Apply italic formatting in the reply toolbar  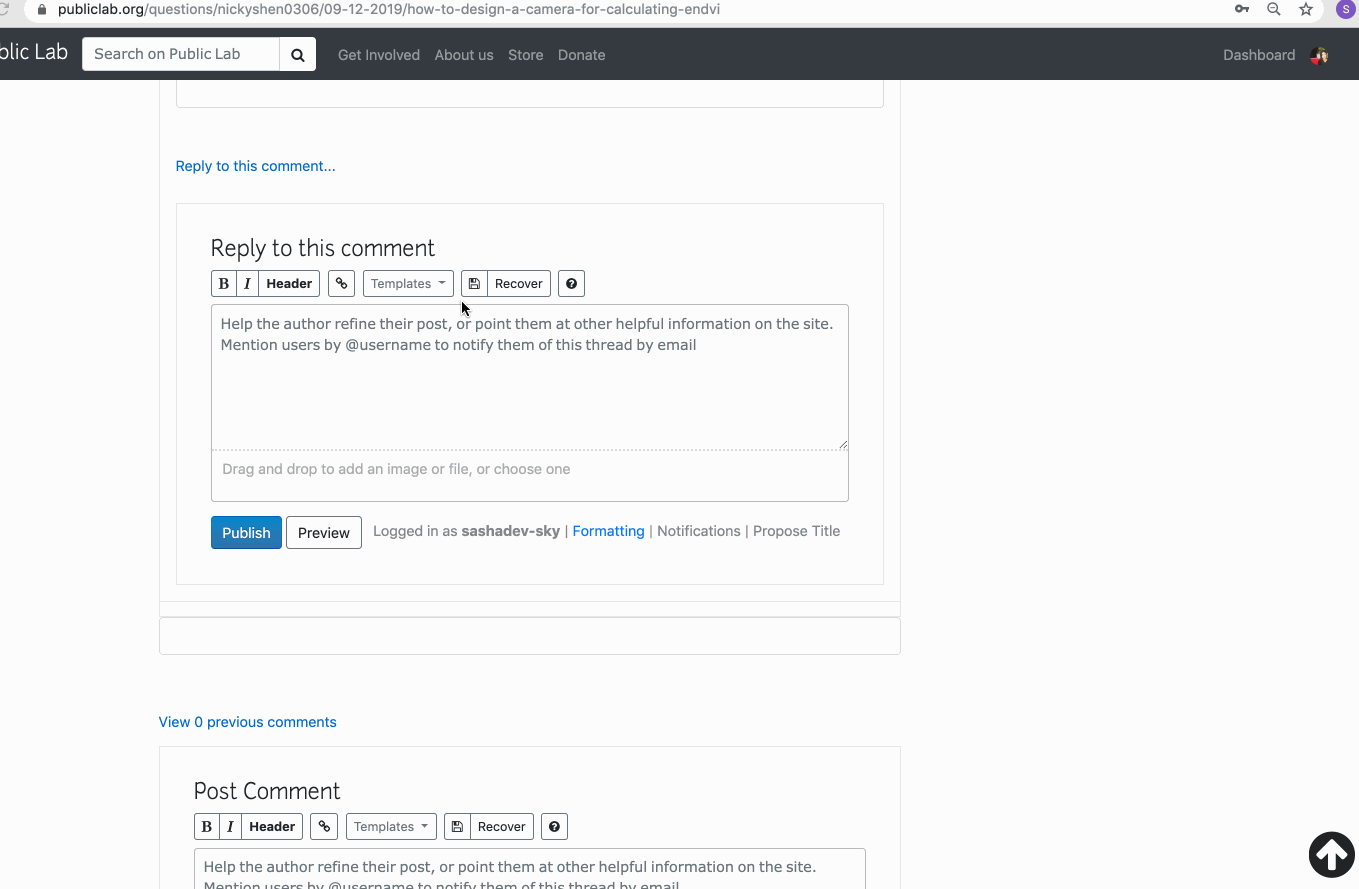tap(247, 283)
